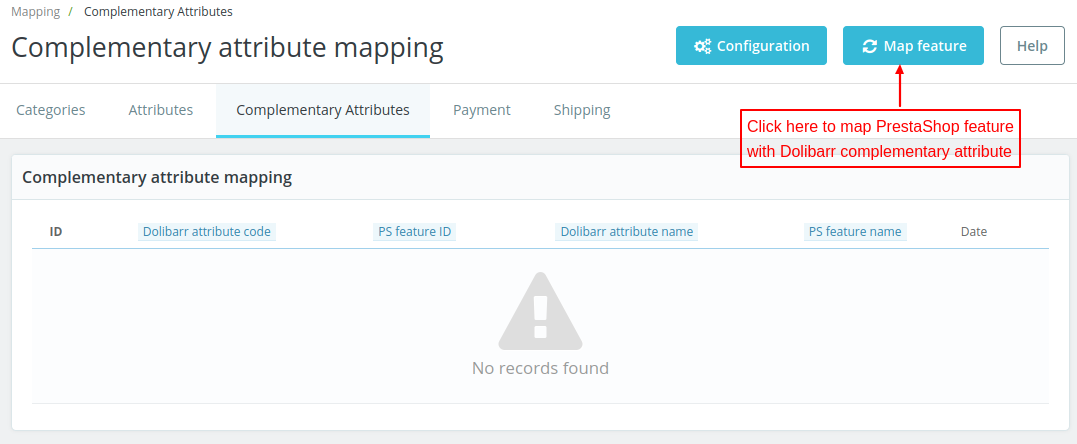Screen dimensions: 1077x444
Task: Click the Mapping breadcrumb link
Action: [x=35, y=12]
